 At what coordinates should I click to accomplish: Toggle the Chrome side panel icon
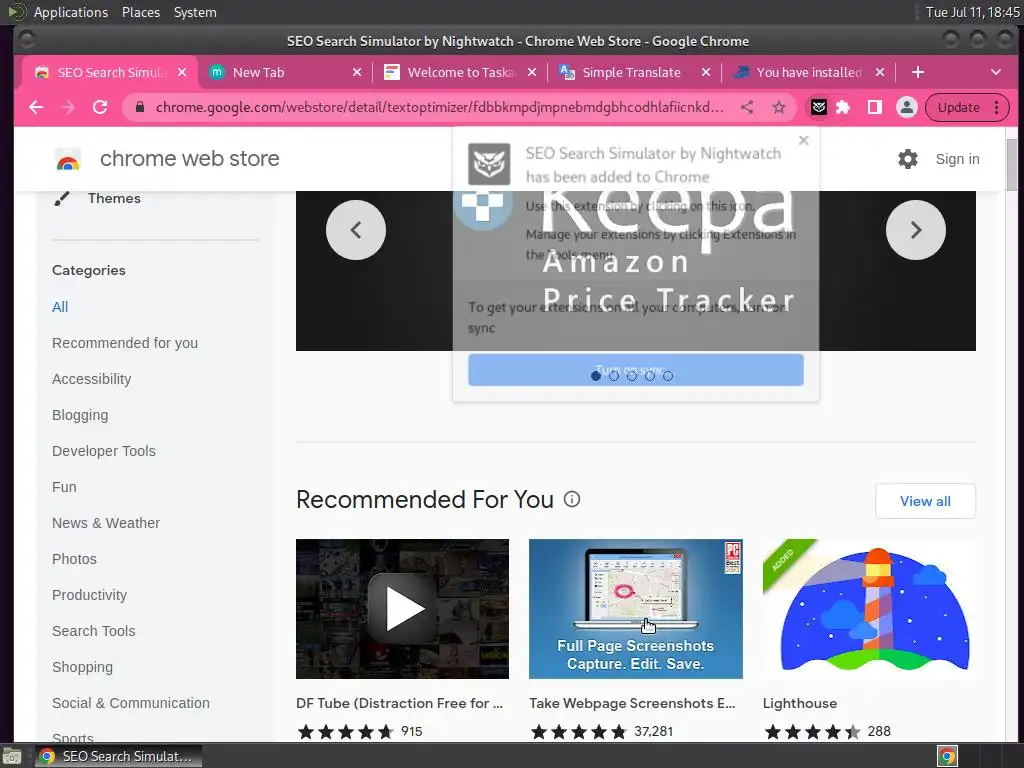(x=874, y=107)
